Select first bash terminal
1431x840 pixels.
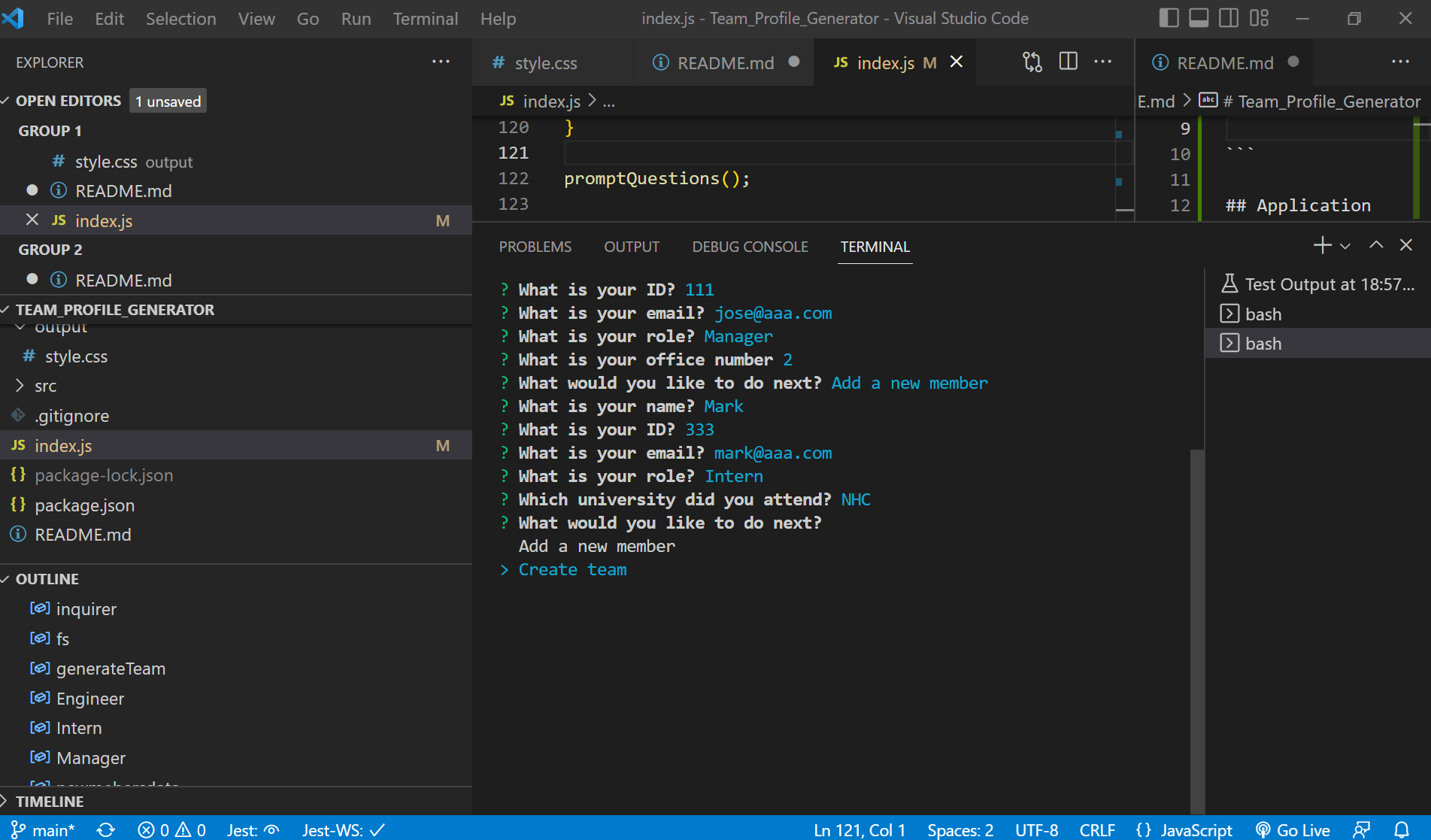tap(1318, 314)
